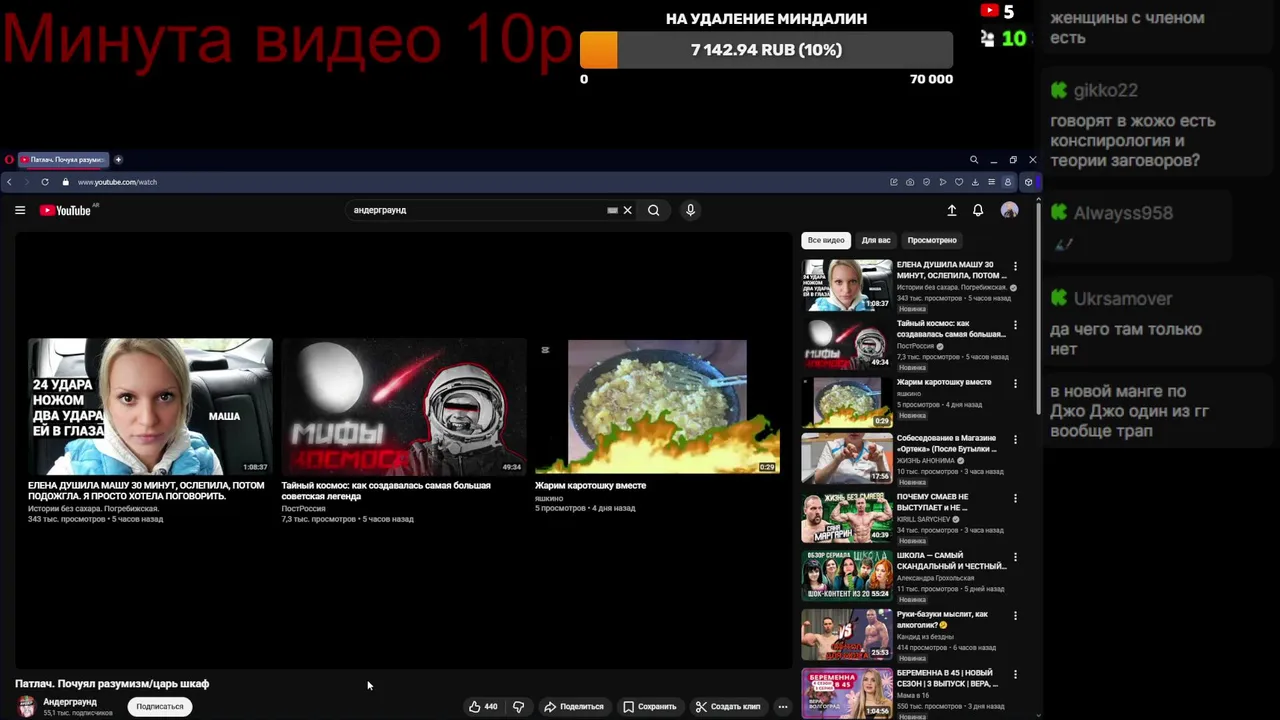Open Андерграунд channel avatar
1280x720 pixels.
click(27, 706)
